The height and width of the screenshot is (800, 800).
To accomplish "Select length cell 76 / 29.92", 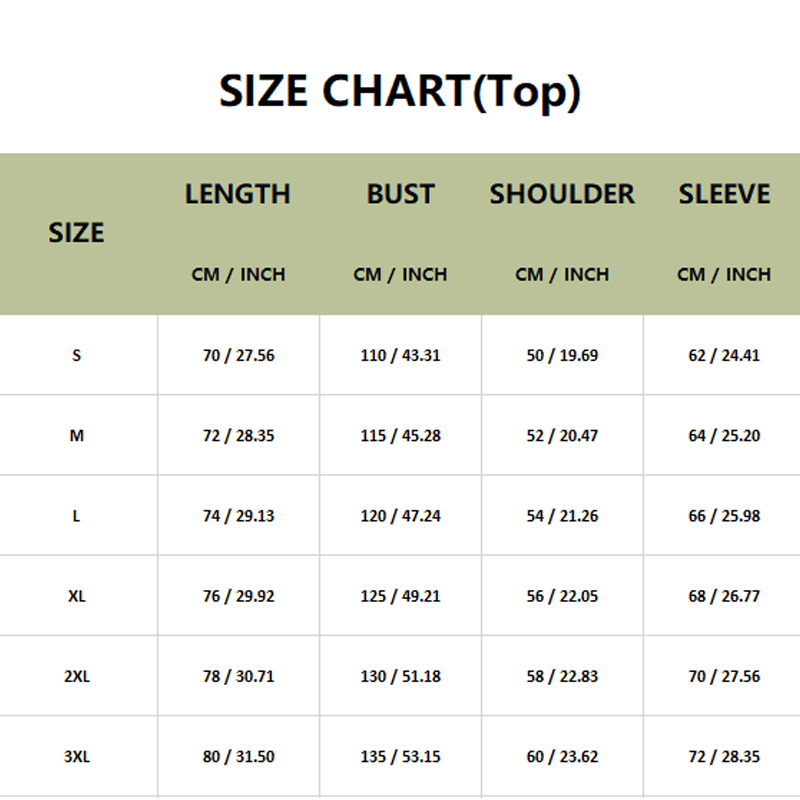I will (x=238, y=596).
